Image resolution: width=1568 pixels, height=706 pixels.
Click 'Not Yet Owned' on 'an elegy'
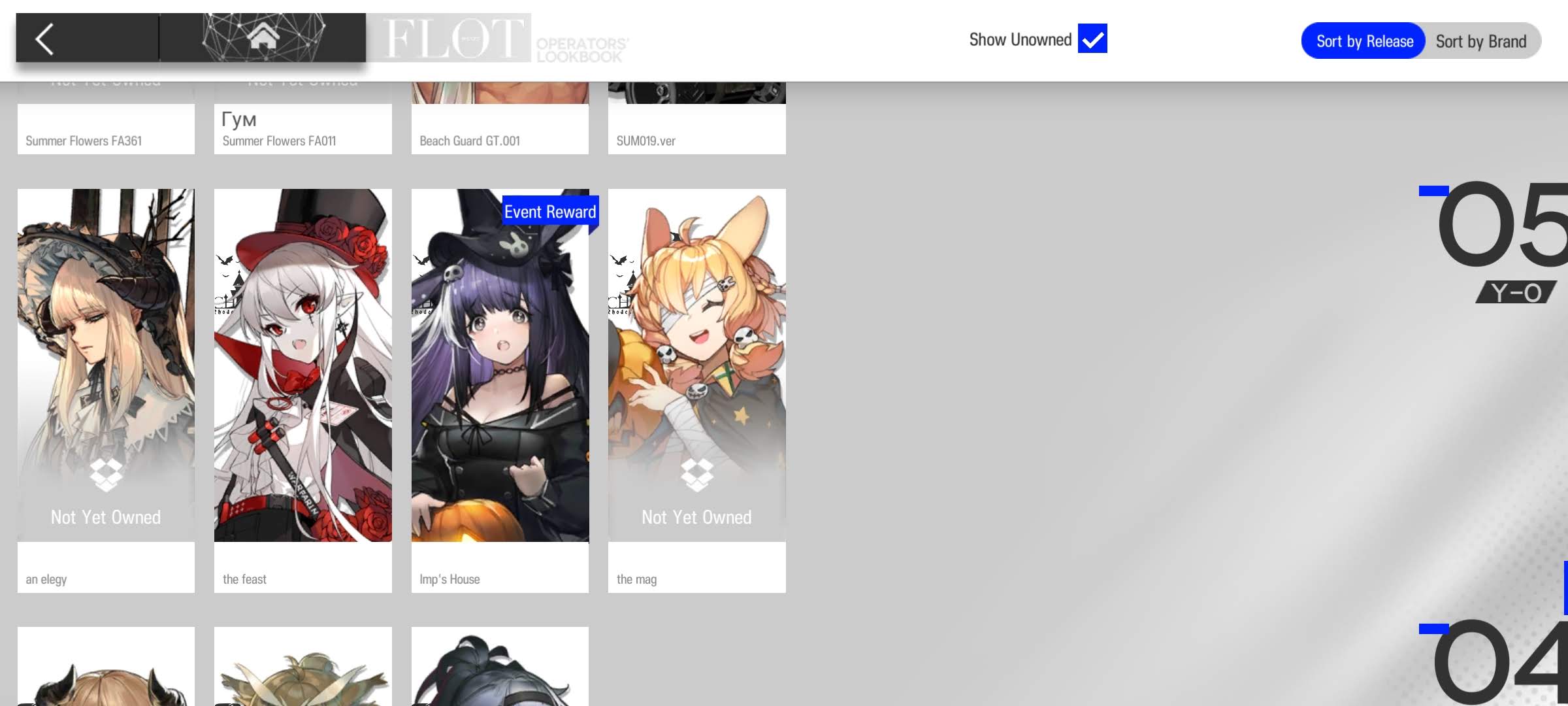click(x=106, y=517)
